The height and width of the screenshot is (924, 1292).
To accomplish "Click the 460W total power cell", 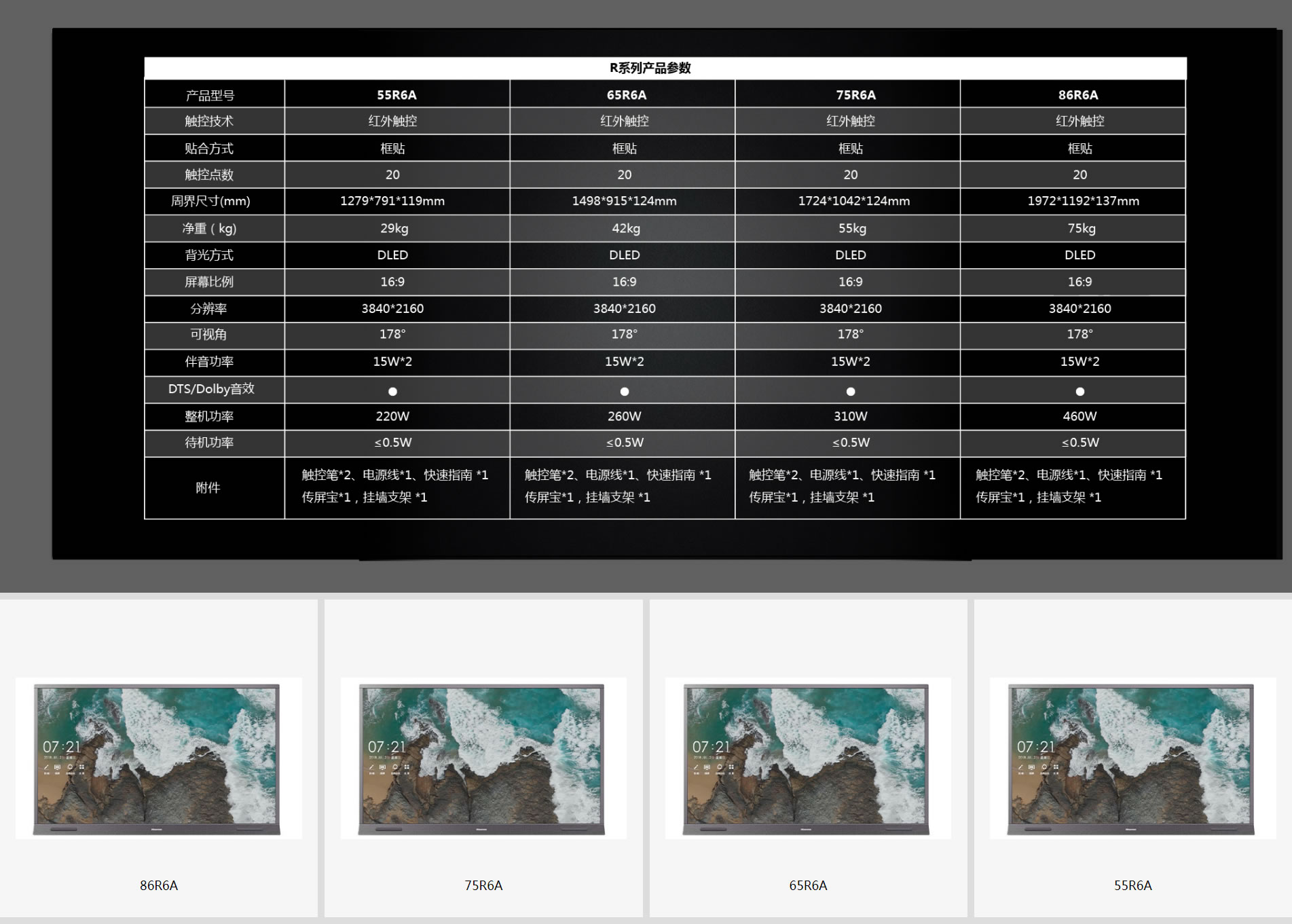I will click(1079, 416).
